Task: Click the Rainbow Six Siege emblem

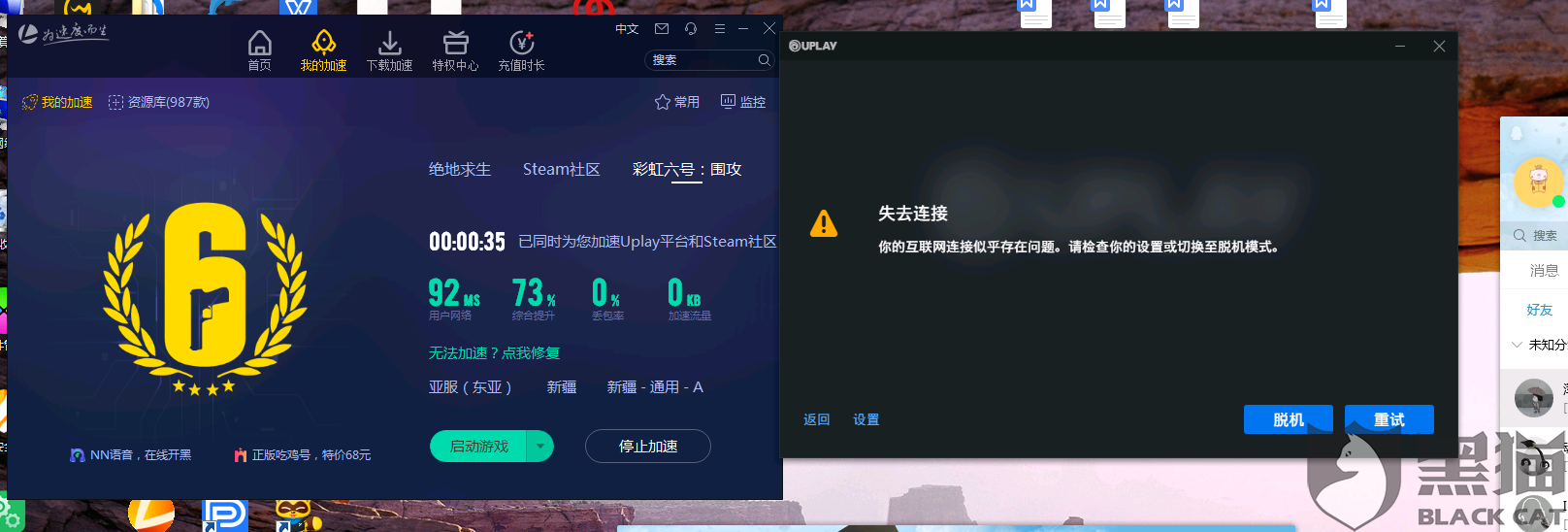Action: pyautogui.click(x=205, y=297)
